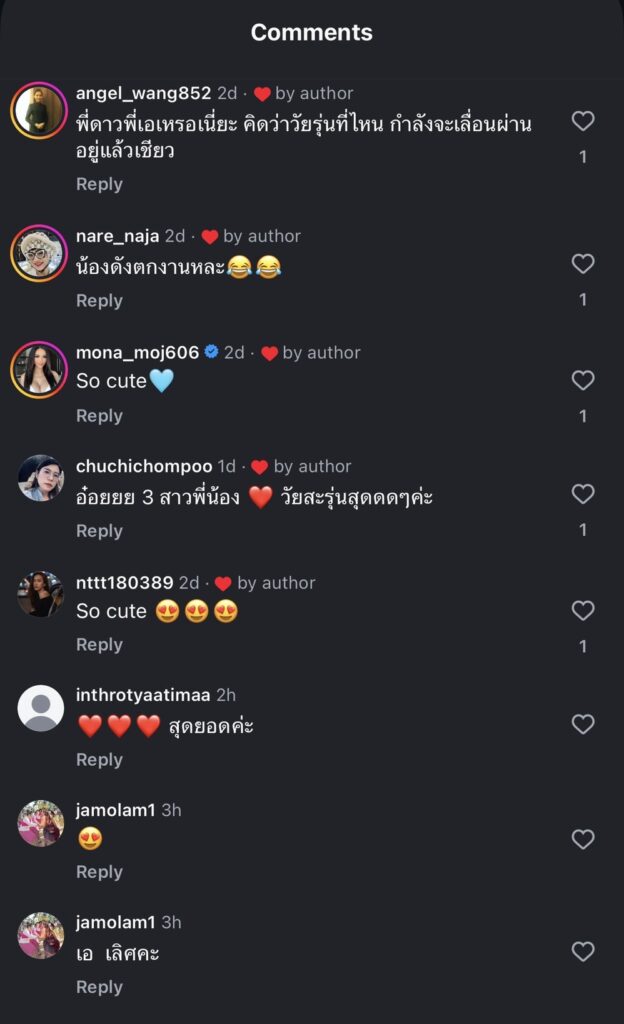Like angel_wang852's comment with the heart

pyautogui.click(x=583, y=122)
